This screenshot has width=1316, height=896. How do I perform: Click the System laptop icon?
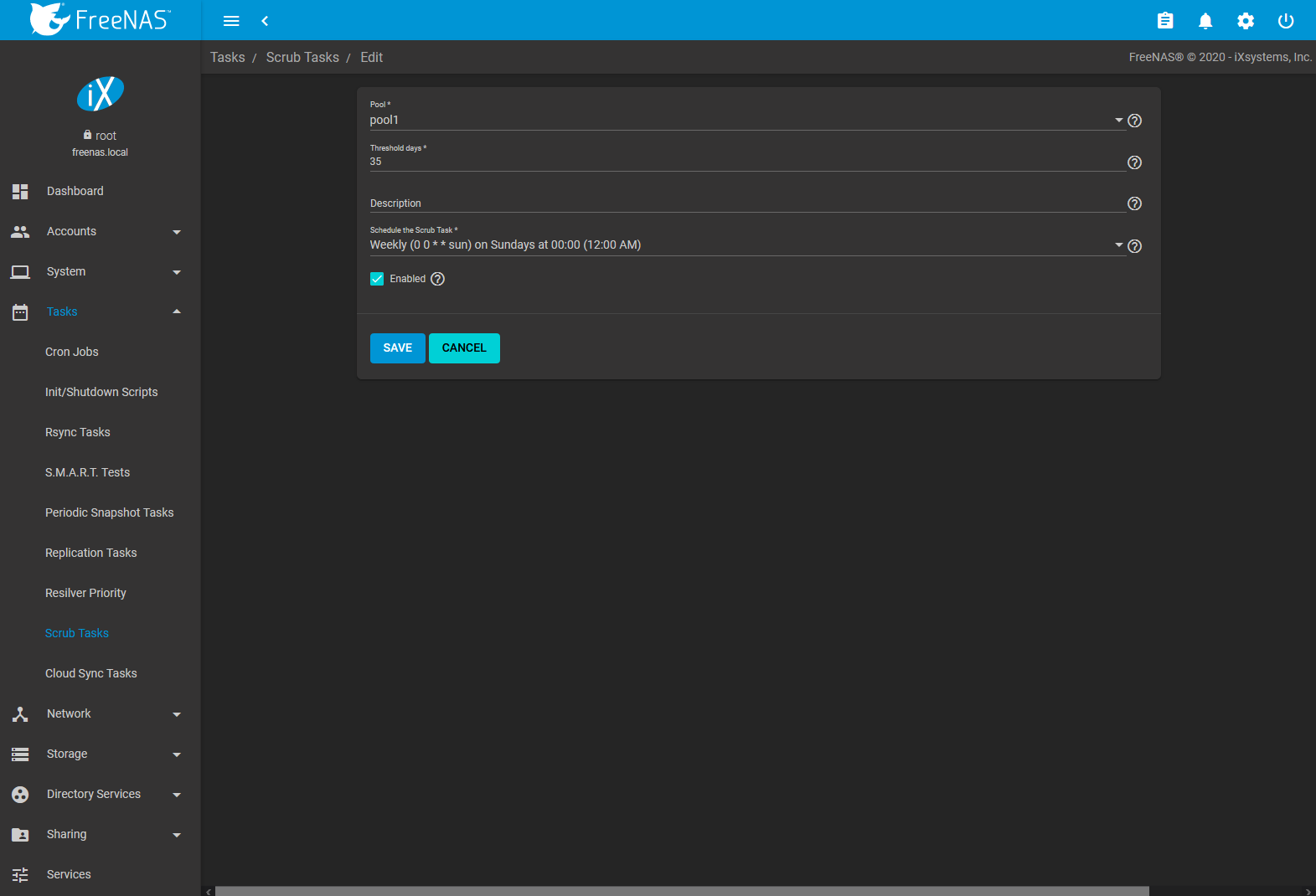click(20, 271)
